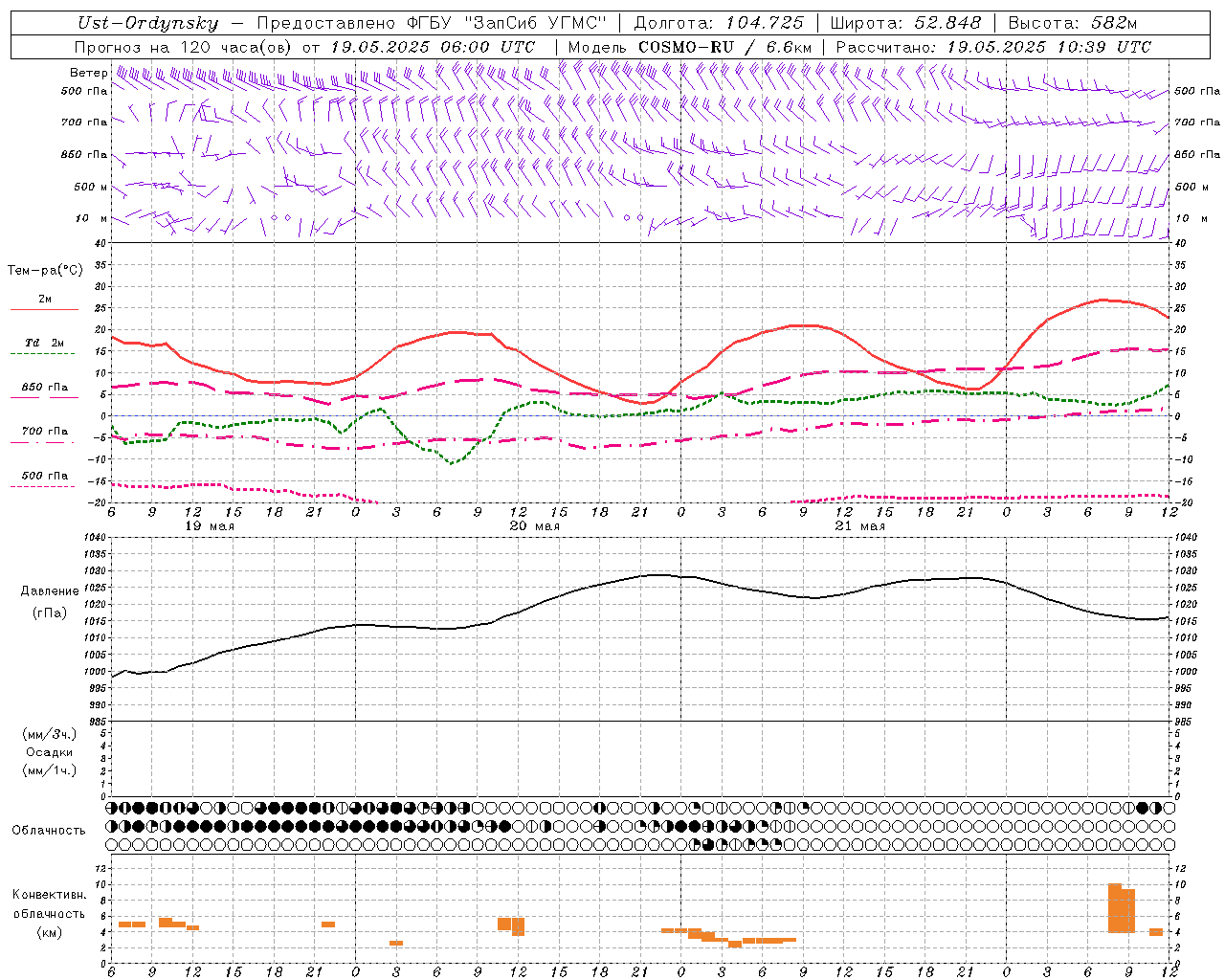
Task: Click the Конвективн. label text
Action: click(x=50, y=895)
